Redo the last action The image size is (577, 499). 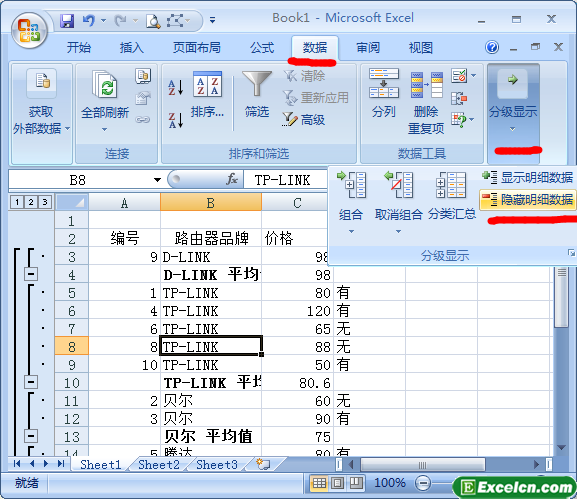coord(120,21)
